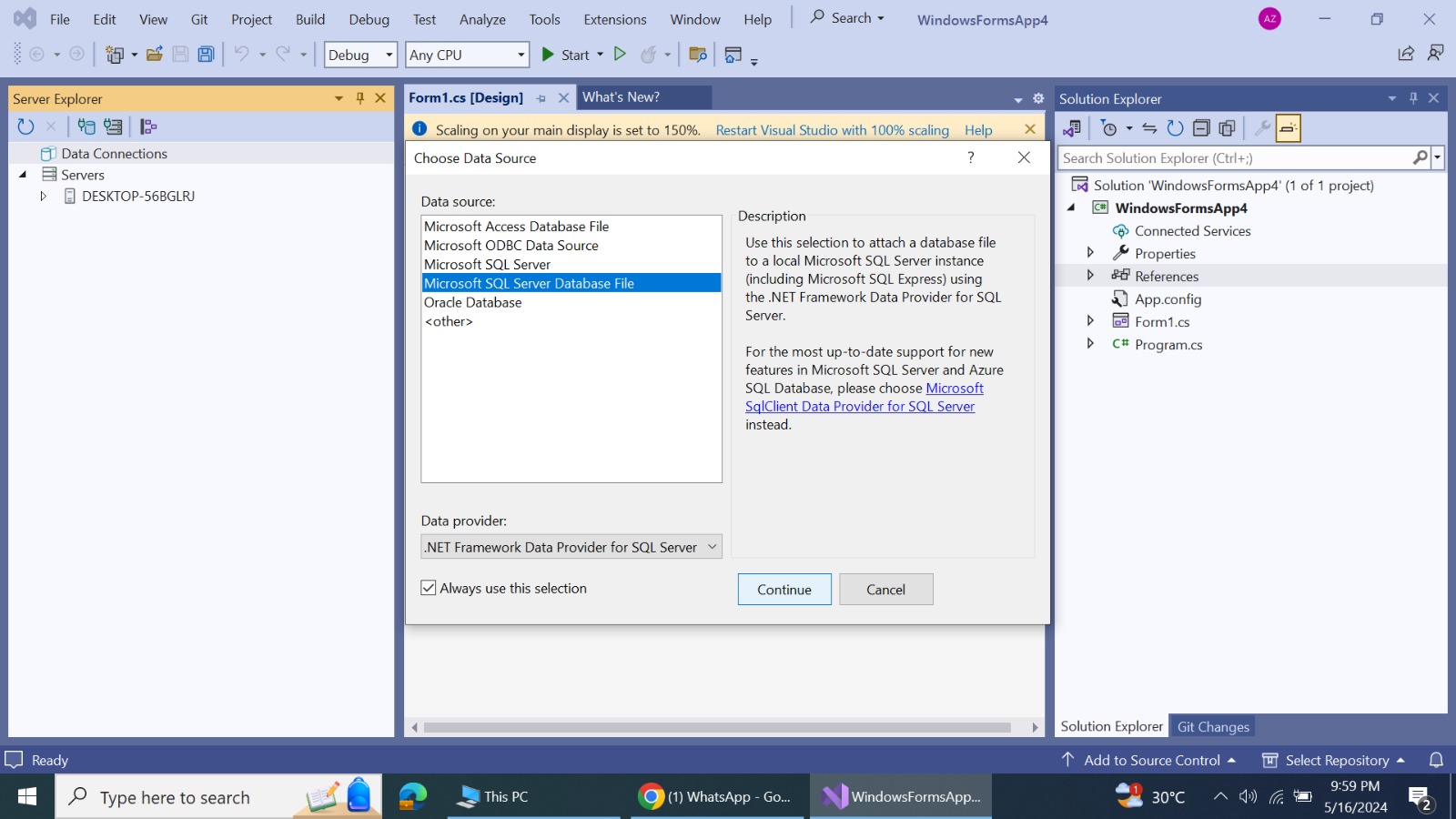Click the Refresh icon in Server Explorer toolbar
Viewport: 1456px width, 819px height.
coord(25,126)
